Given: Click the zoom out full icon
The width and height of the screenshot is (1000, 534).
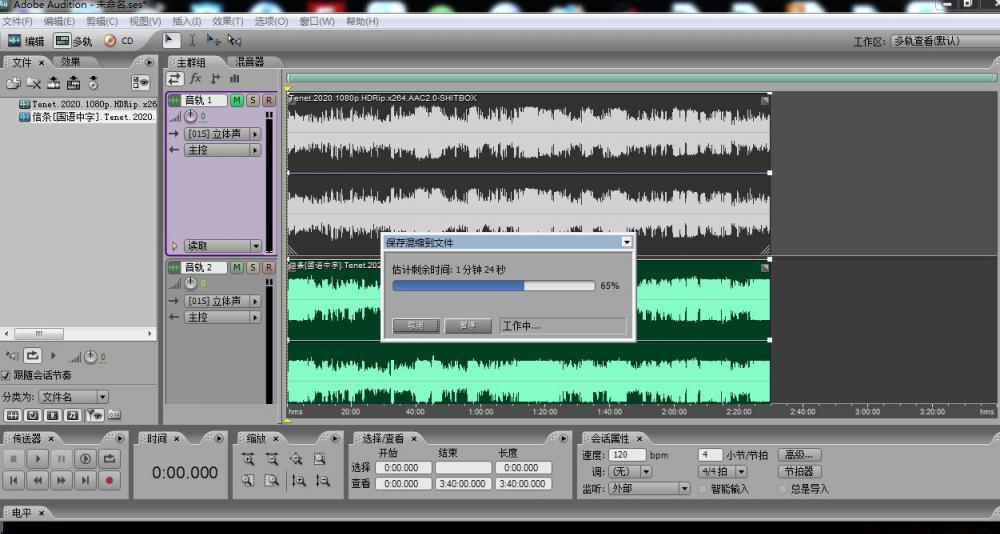Looking at the screenshot, I should coord(296,458).
